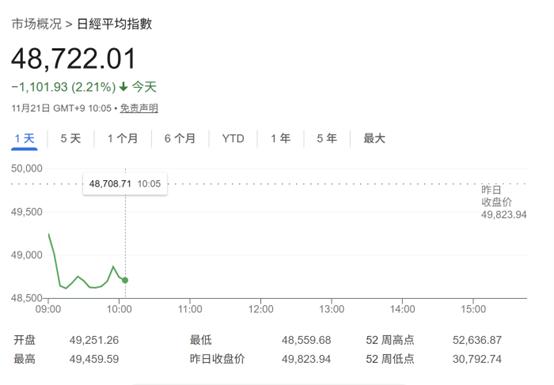Click the change value −1,101.93 (2.21%)
The width and height of the screenshot is (554, 385).
64,87
